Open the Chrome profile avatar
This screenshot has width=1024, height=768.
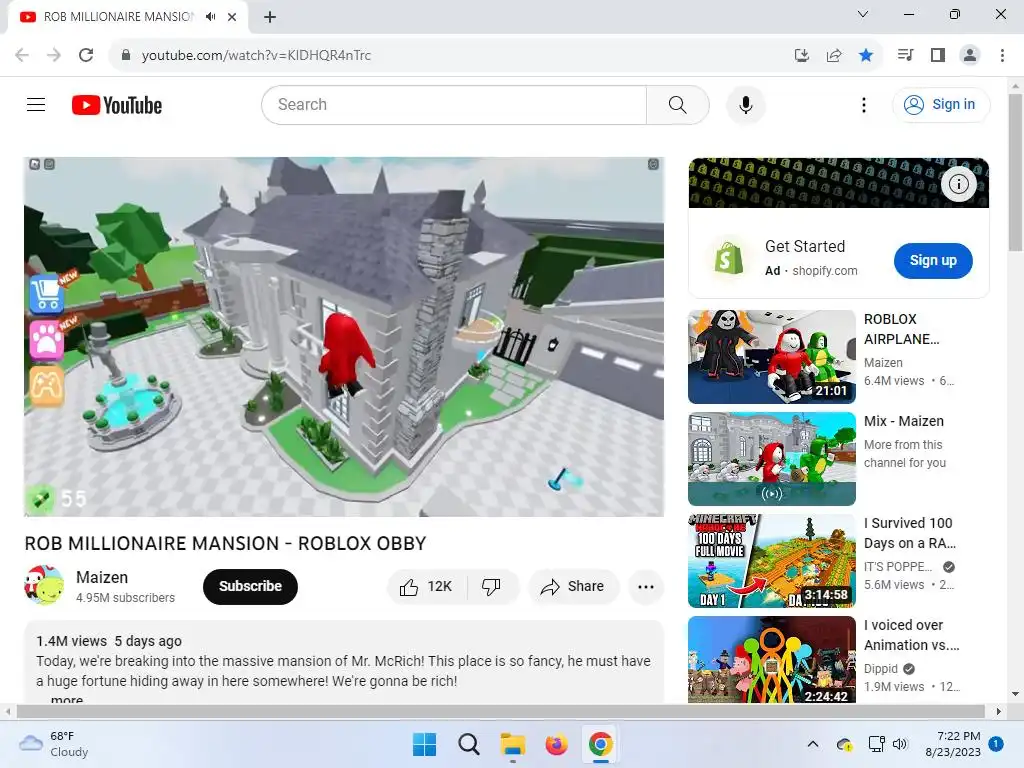pyautogui.click(x=970, y=55)
